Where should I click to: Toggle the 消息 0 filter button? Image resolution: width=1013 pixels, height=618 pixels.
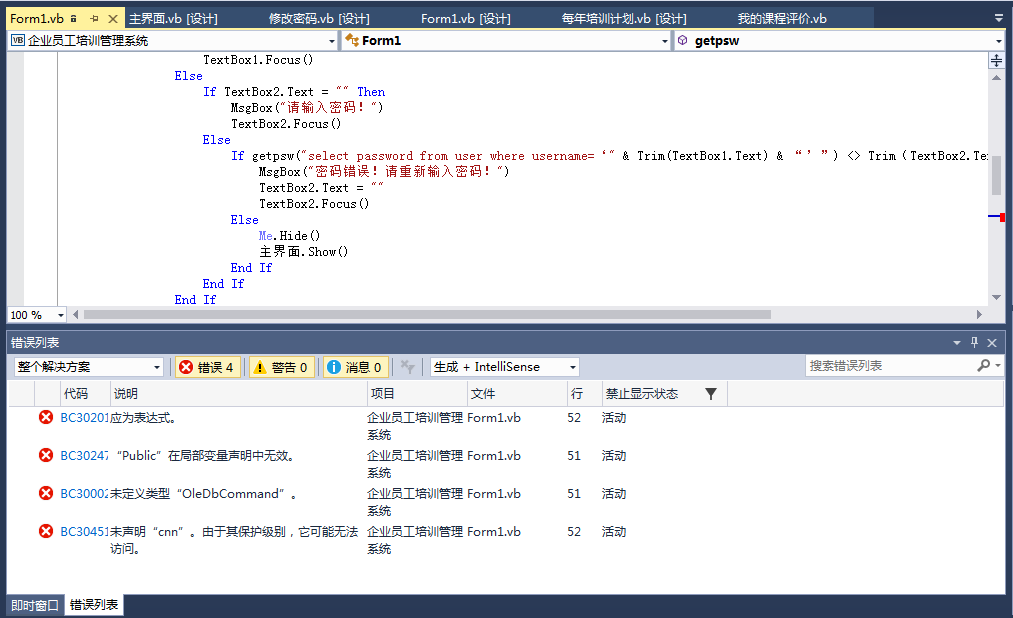click(x=356, y=367)
